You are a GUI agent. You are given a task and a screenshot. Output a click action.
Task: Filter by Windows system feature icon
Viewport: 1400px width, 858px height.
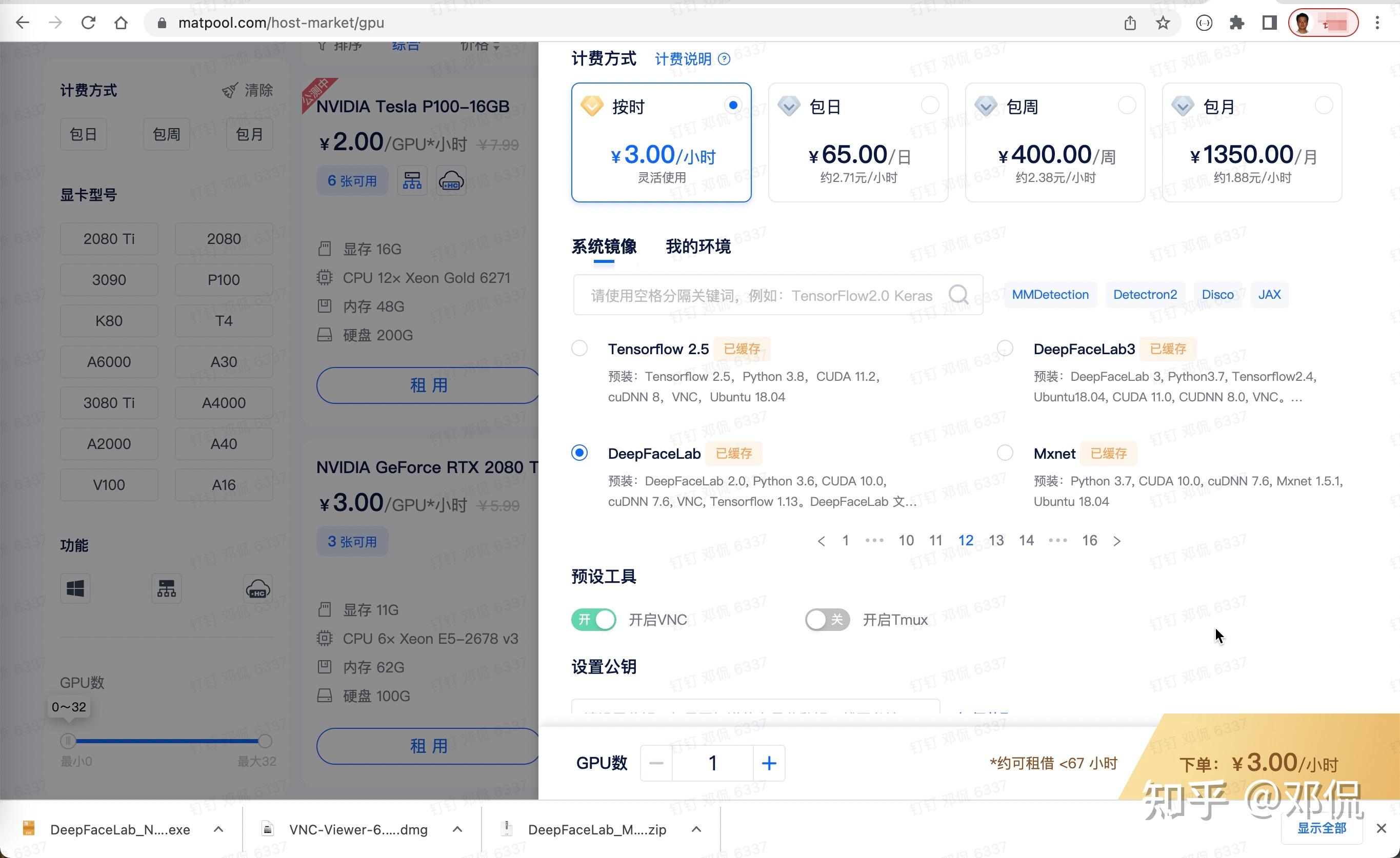tap(75, 588)
